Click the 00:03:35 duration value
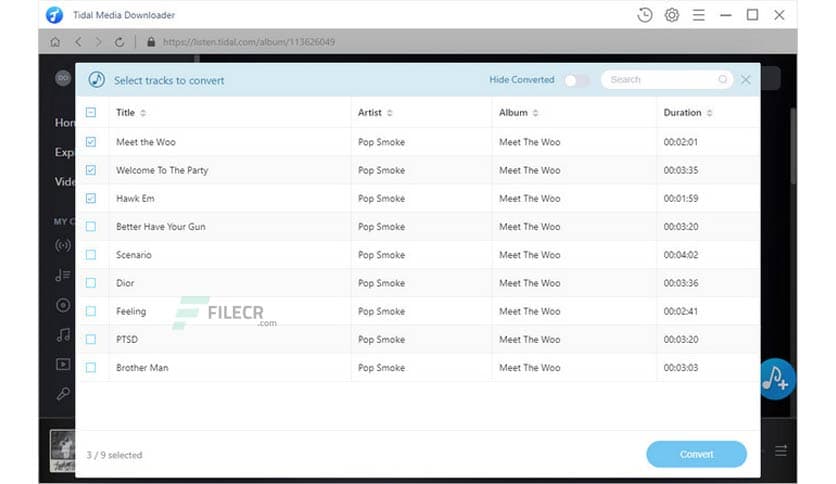Image resolution: width=836 pixels, height=484 pixels. (x=681, y=170)
